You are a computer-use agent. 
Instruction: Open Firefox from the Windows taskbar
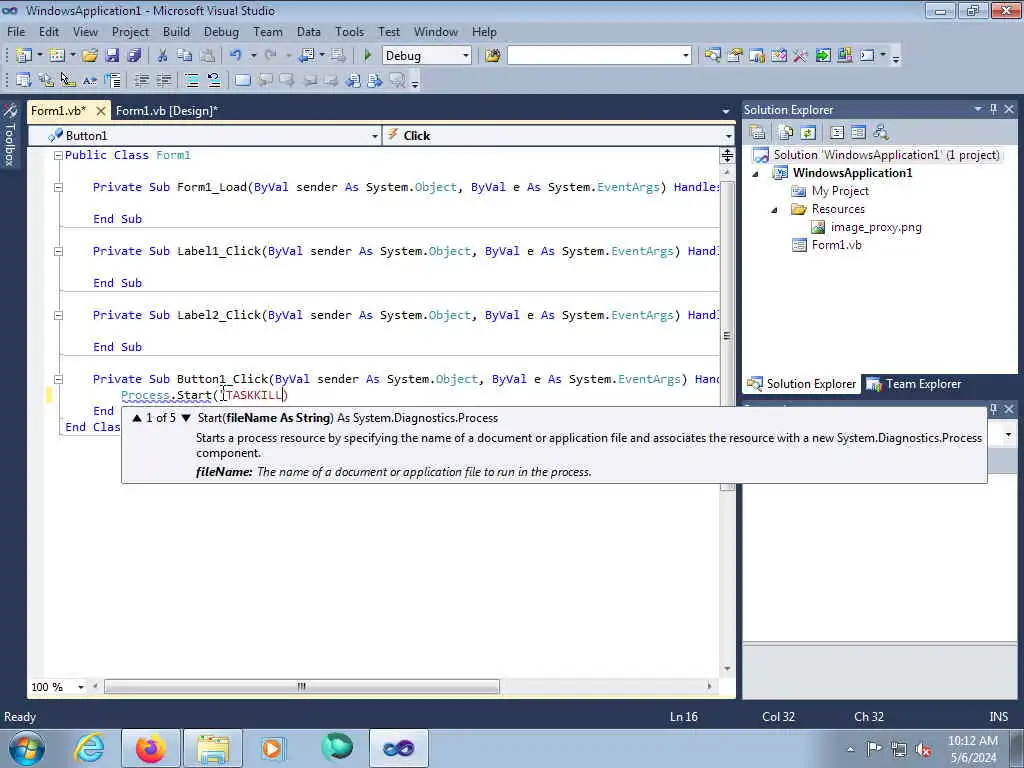coord(151,748)
